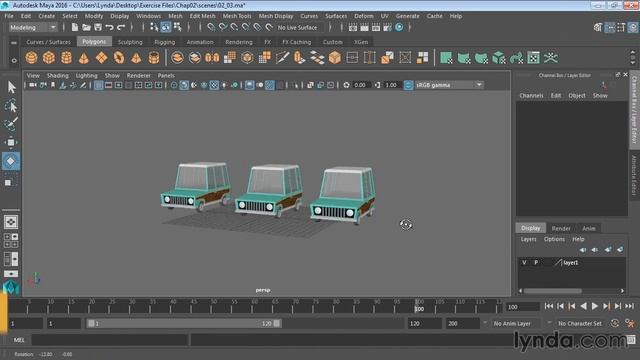The height and width of the screenshot is (360, 640).
Task: Create a polygon cylinder from the shelf
Action: [x=67, y=58]
